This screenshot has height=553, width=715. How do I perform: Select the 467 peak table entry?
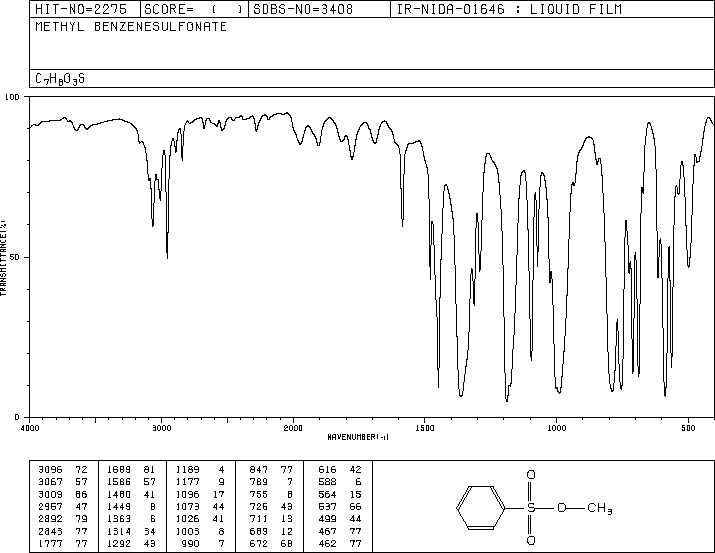coord(340,531)
